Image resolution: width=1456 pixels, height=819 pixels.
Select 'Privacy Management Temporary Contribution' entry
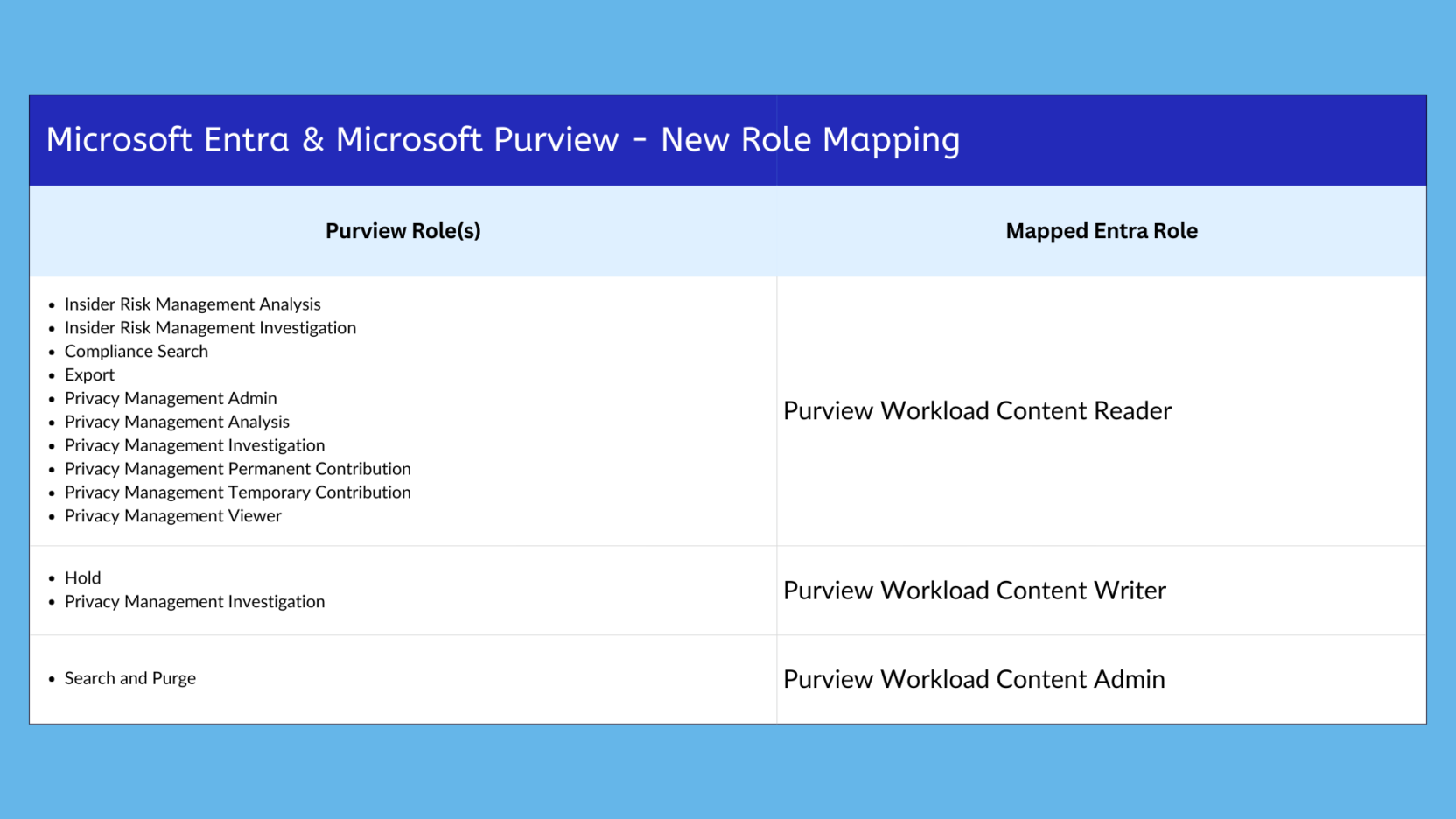point(238,493)
